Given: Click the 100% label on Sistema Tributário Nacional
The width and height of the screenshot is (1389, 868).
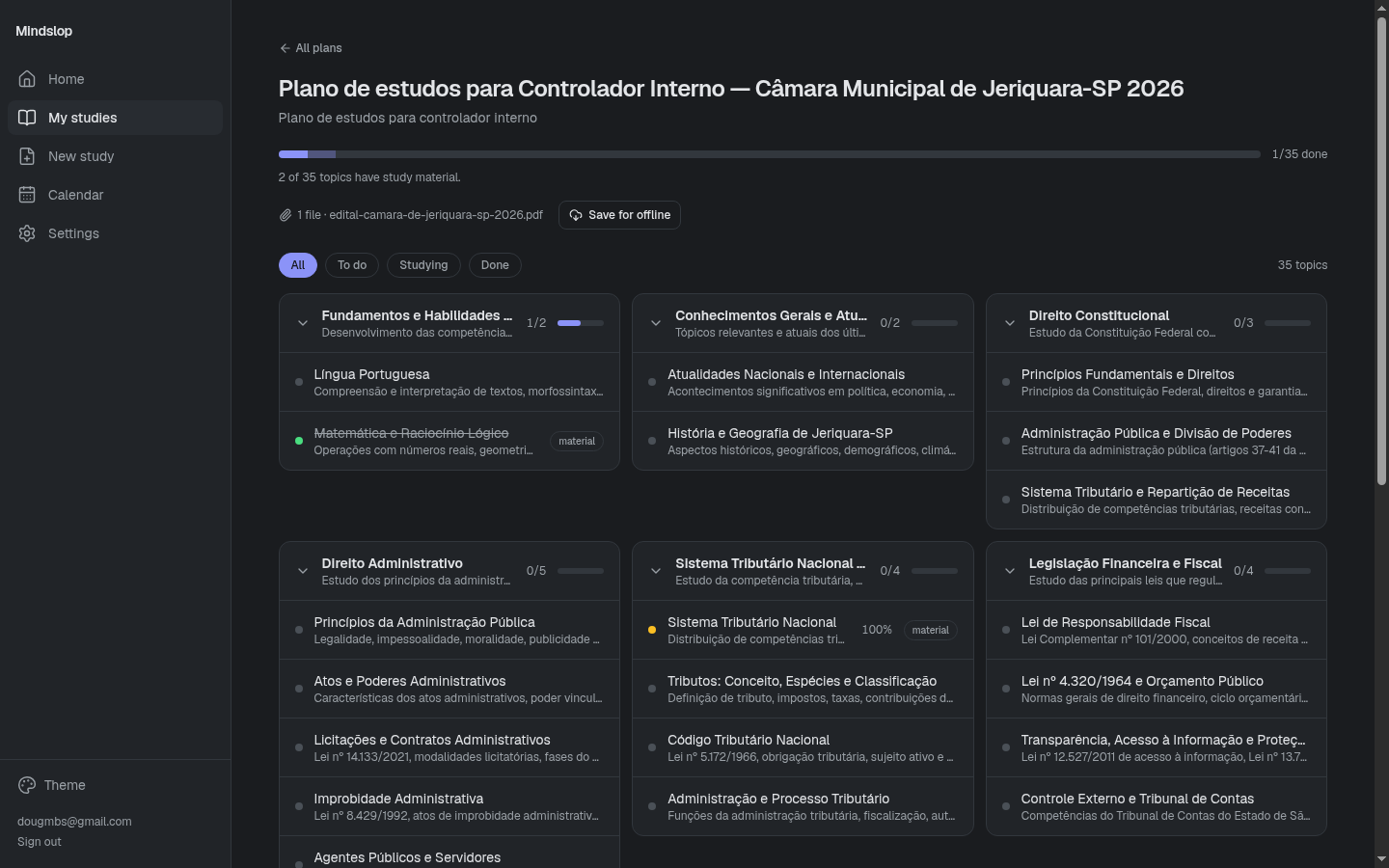Looking at the screenshot, I should [x=877, y=630].
